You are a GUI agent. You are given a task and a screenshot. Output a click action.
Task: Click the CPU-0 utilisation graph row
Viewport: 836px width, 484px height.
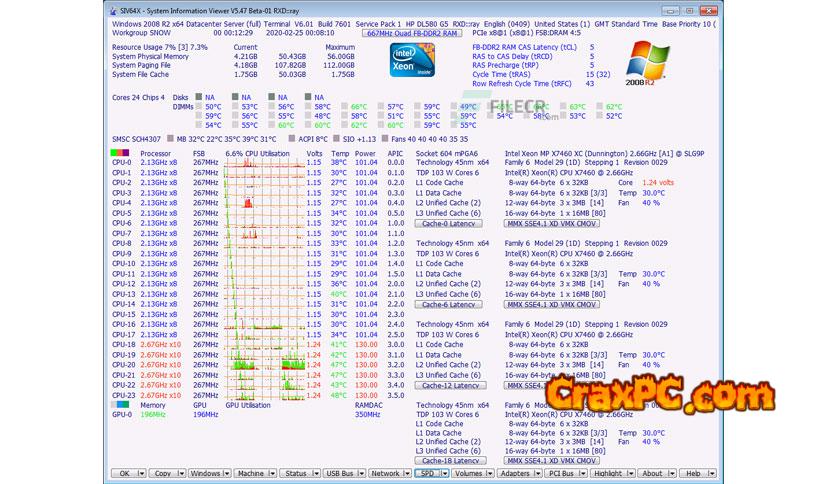coord(263,163)
